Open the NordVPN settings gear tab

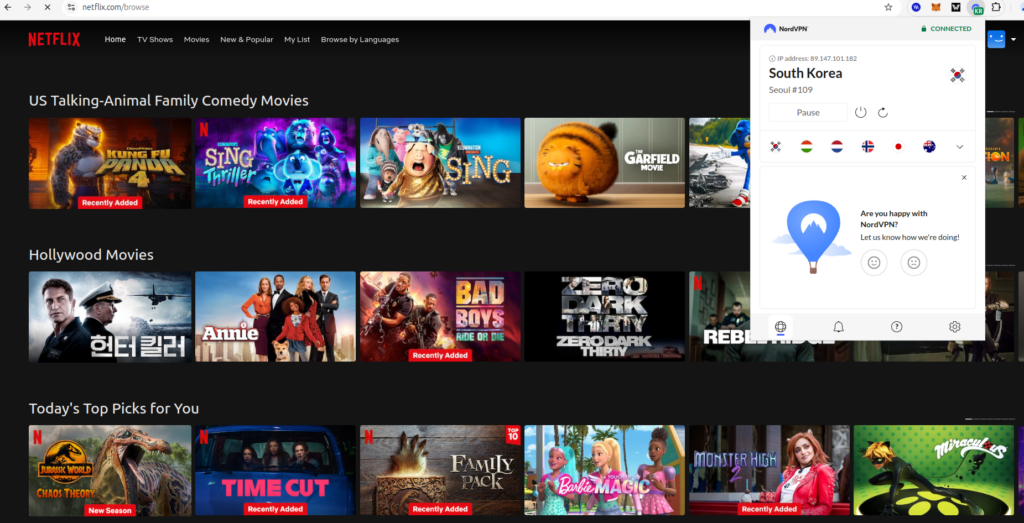point(955,326)
